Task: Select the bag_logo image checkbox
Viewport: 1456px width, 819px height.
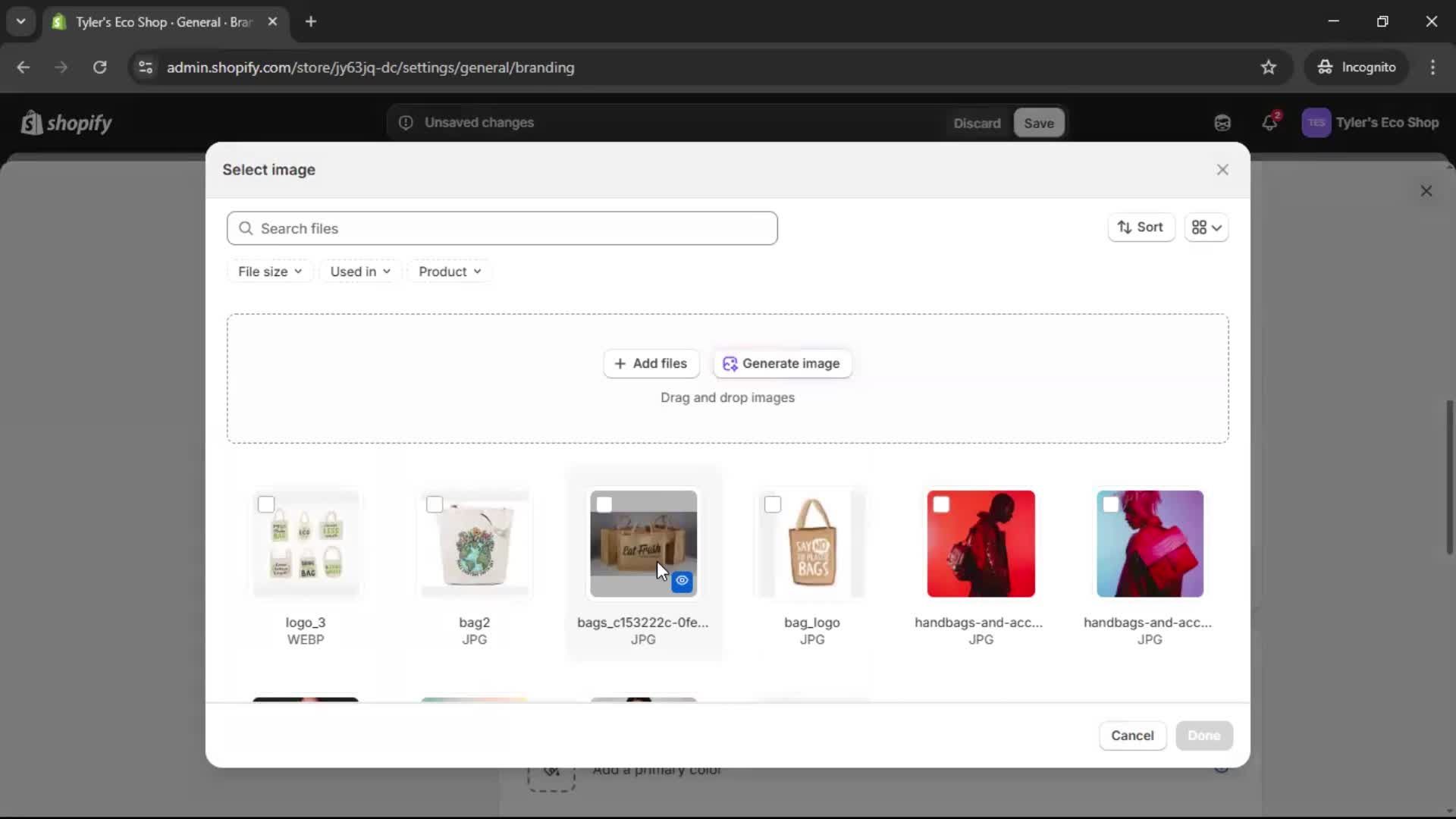Action: click(773, 504)
